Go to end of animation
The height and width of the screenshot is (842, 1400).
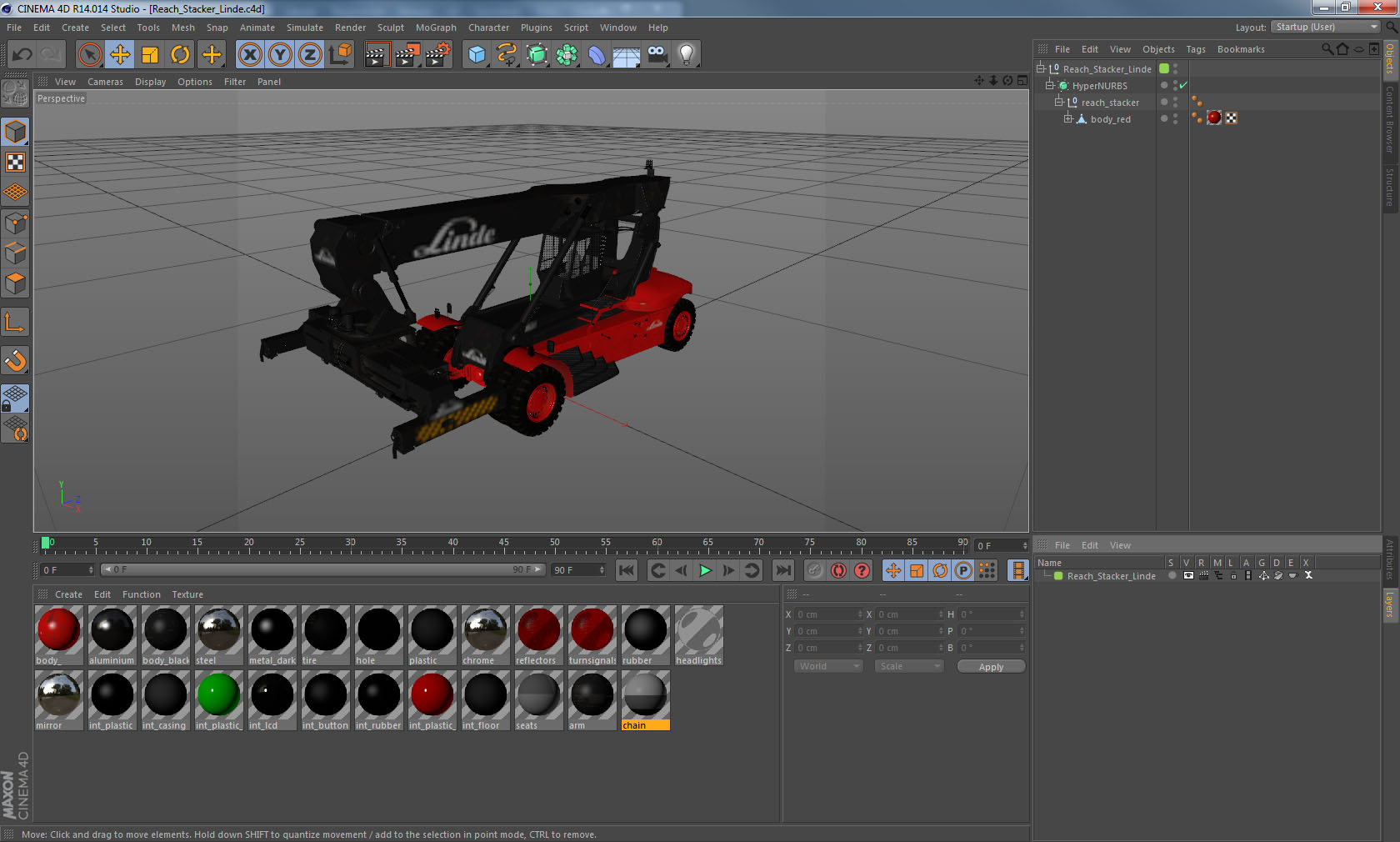pyautogui.click(x=782, y=570)
